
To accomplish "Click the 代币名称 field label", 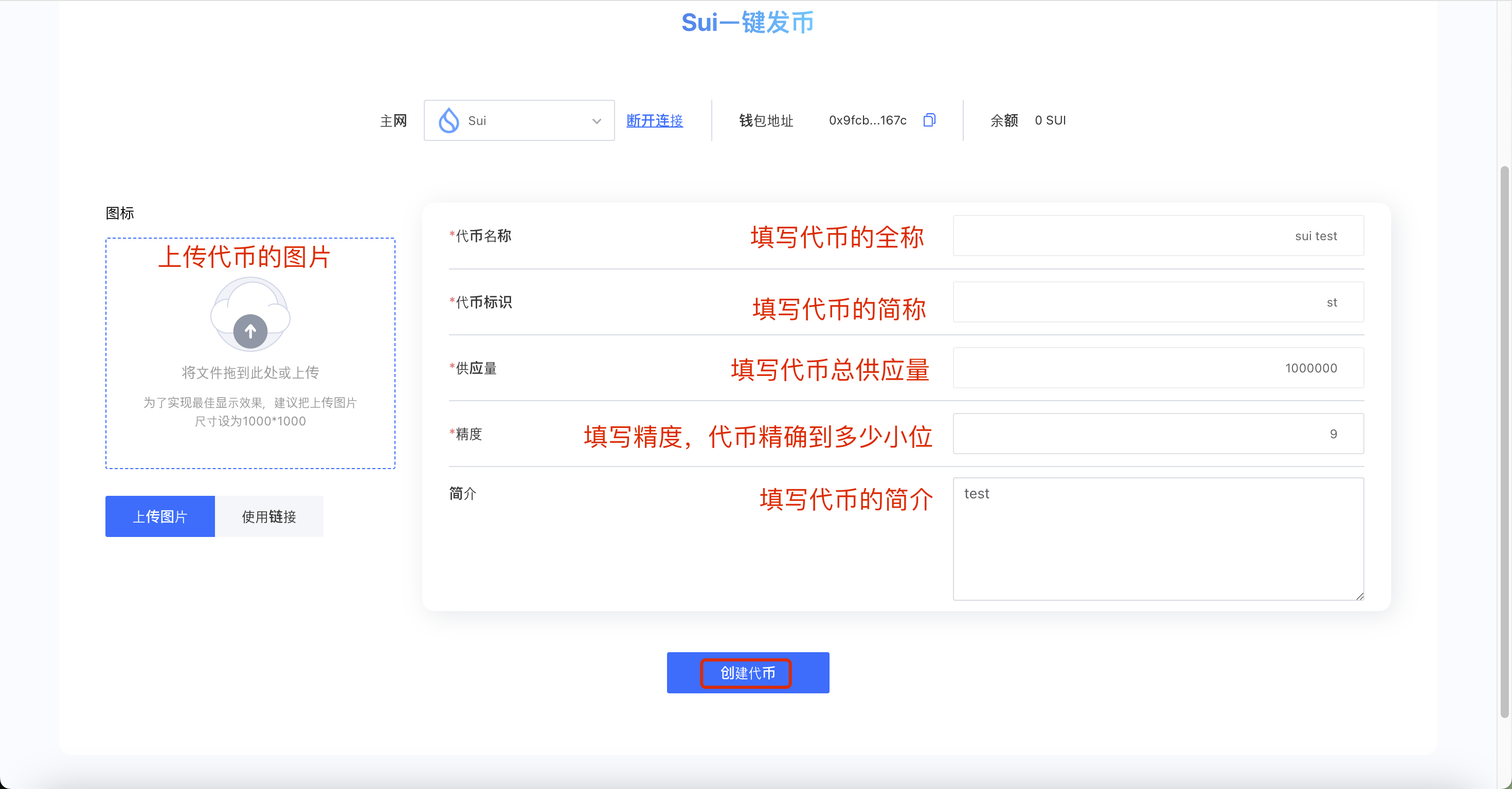I will pyautogui.click(x=480, y=236).
